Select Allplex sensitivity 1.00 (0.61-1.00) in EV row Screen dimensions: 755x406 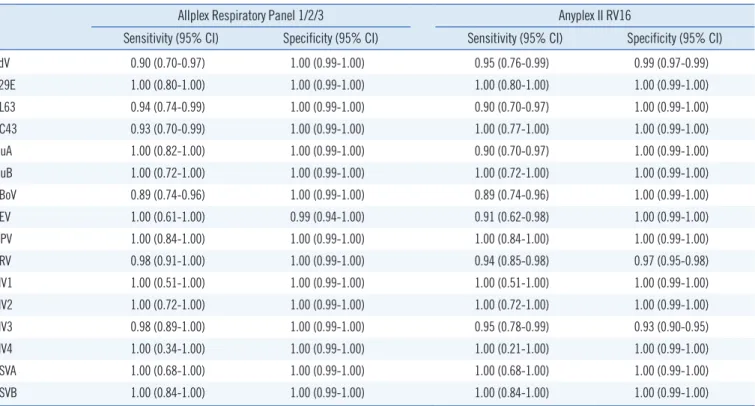click(168, 217)
